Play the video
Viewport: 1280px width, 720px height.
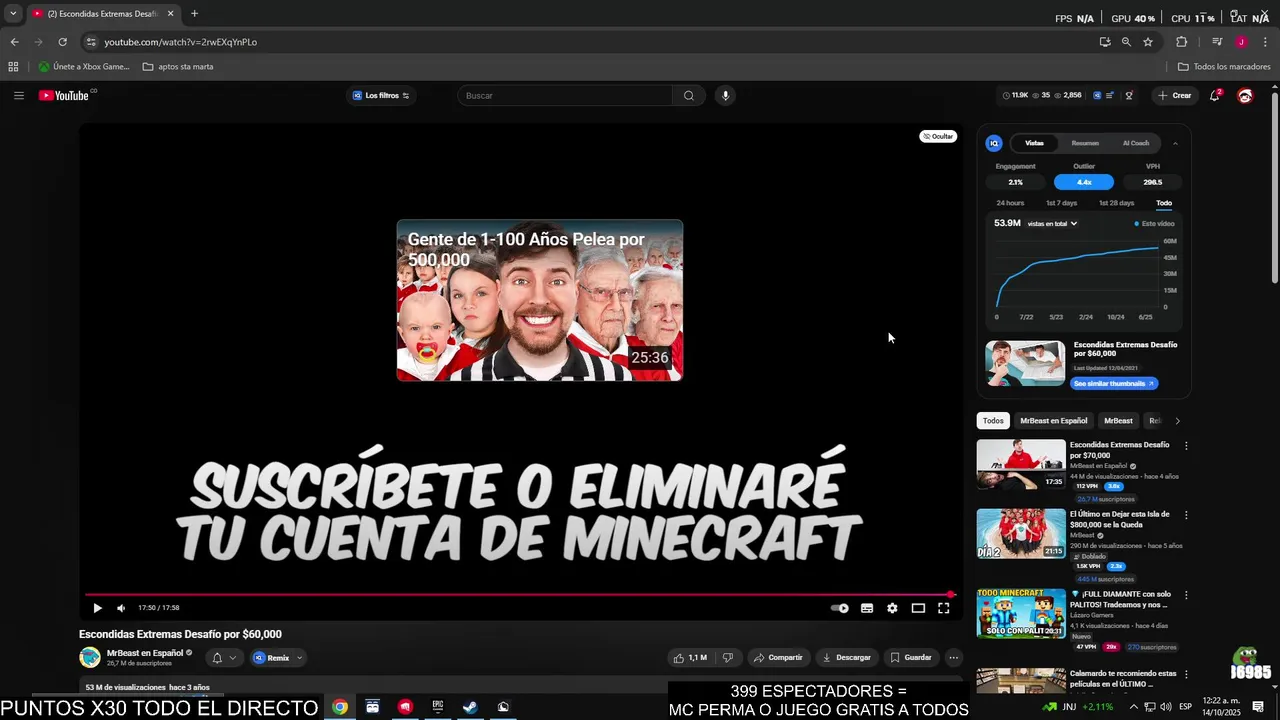pyautogui.click(x=97, y=608)
